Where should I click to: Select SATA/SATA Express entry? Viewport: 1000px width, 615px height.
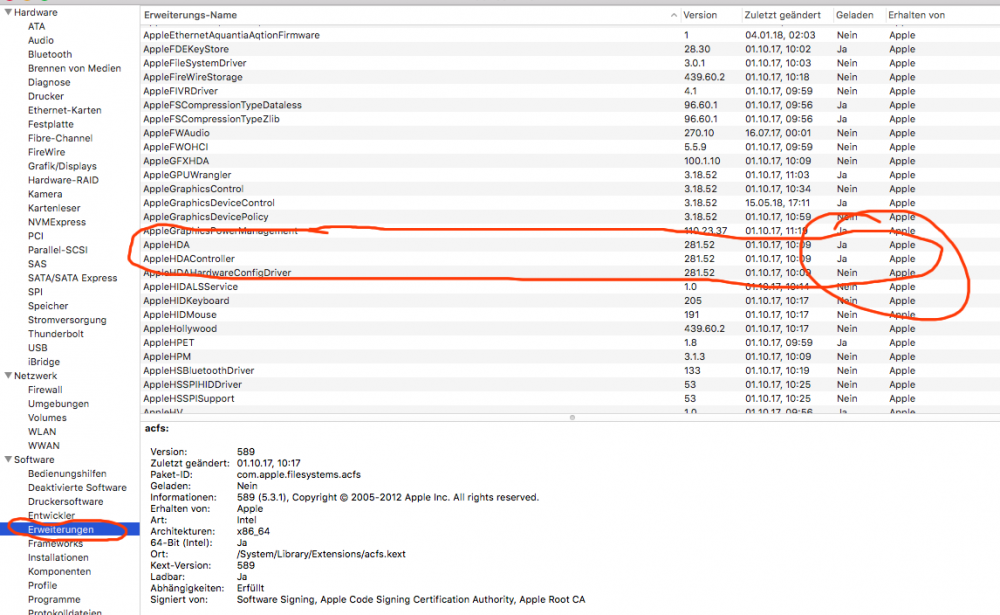(72, 278)
